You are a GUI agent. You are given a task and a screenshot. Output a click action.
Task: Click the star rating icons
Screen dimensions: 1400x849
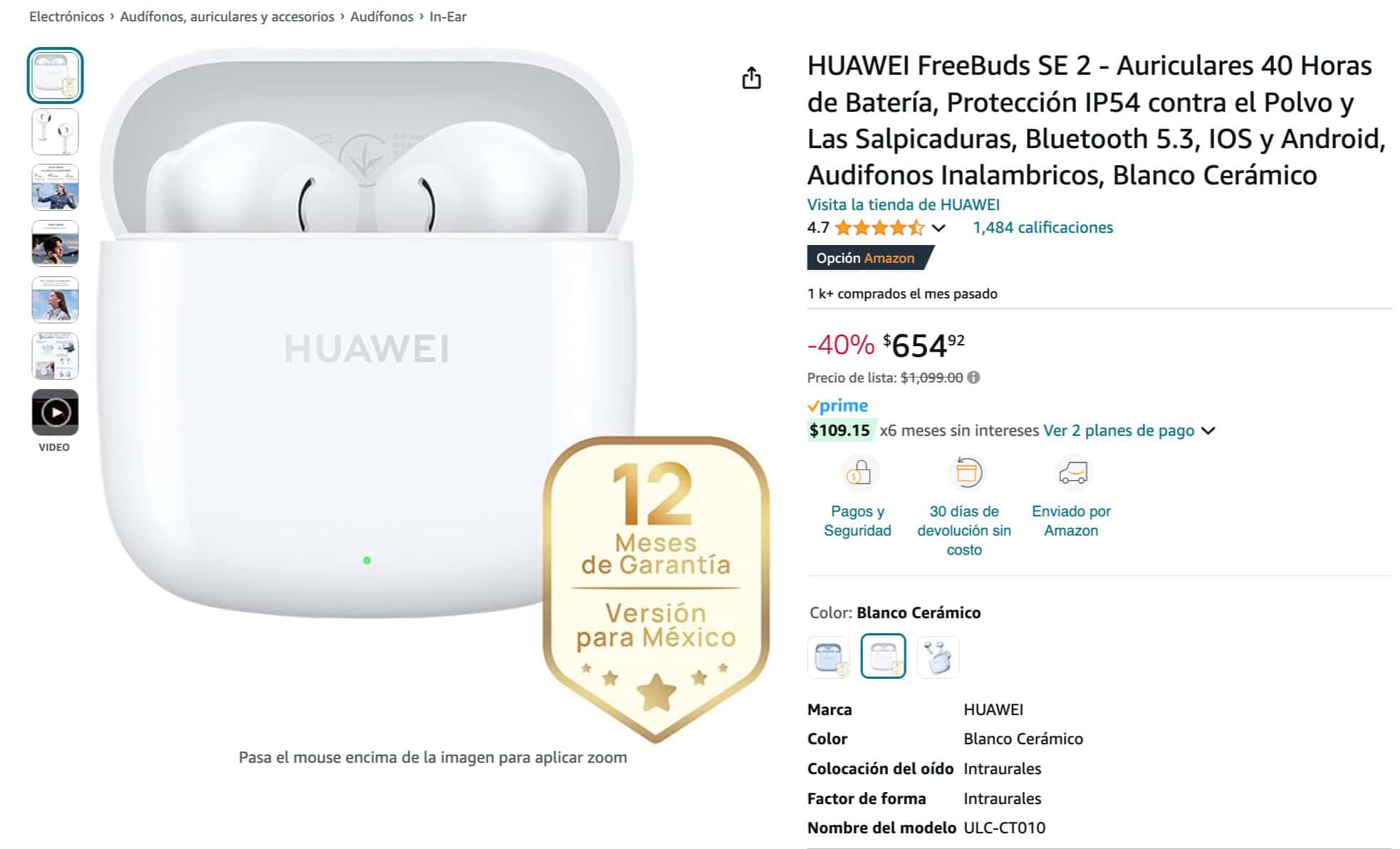pyautogui.click(x=879, y=228)
